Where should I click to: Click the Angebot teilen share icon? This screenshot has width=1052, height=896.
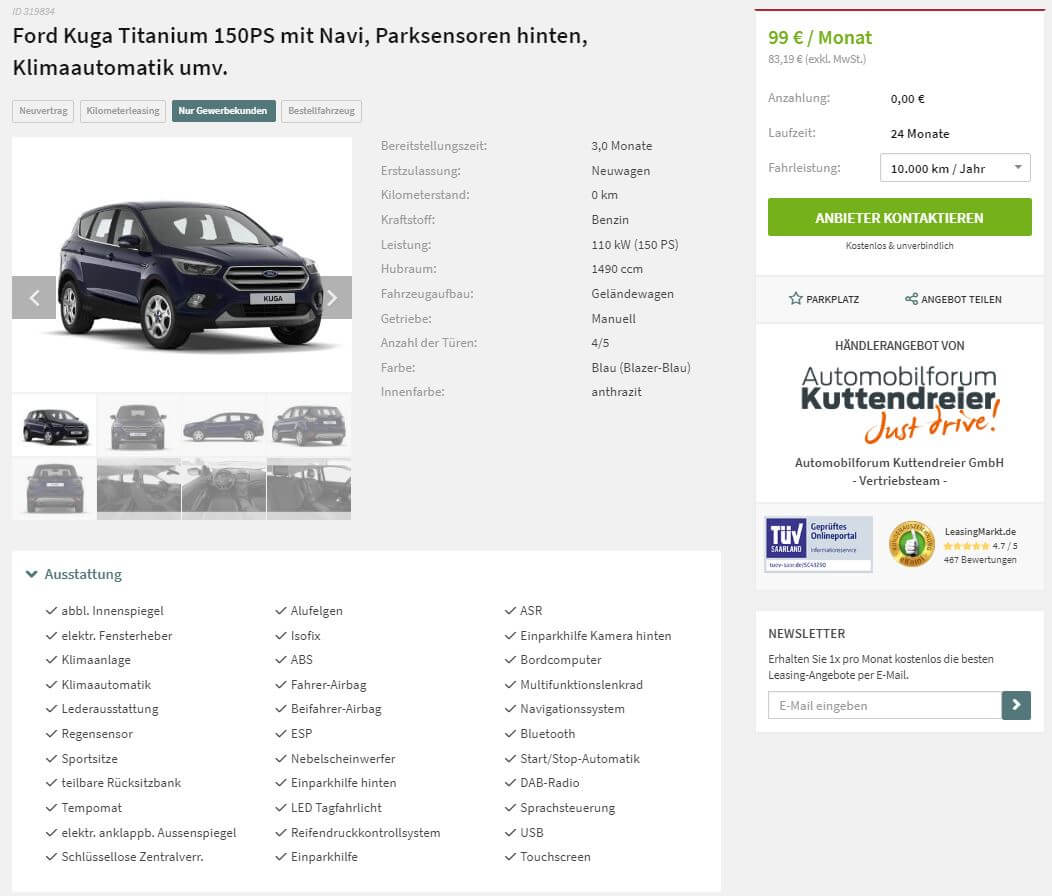[911, 299]
